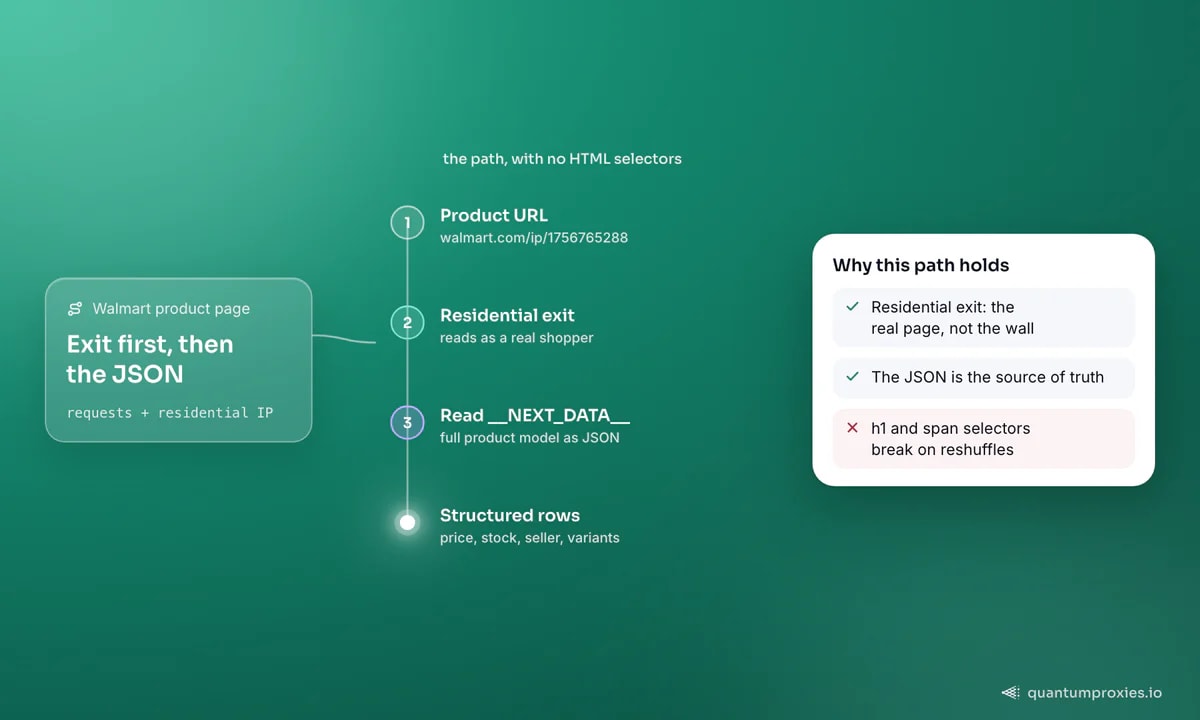Screen dimensions: 1200x720
Task: Click "h1 and span selectors break on reshuffles" text
Action: 950,439
